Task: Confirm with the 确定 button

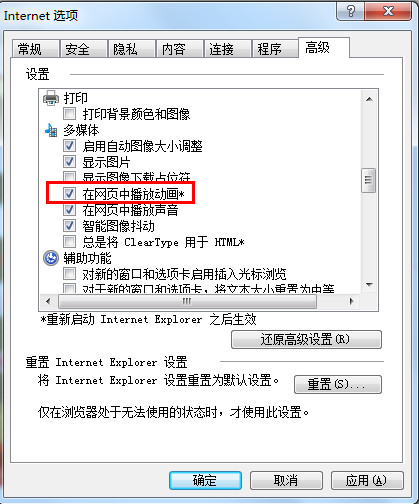Action: (x=205, y=480)
